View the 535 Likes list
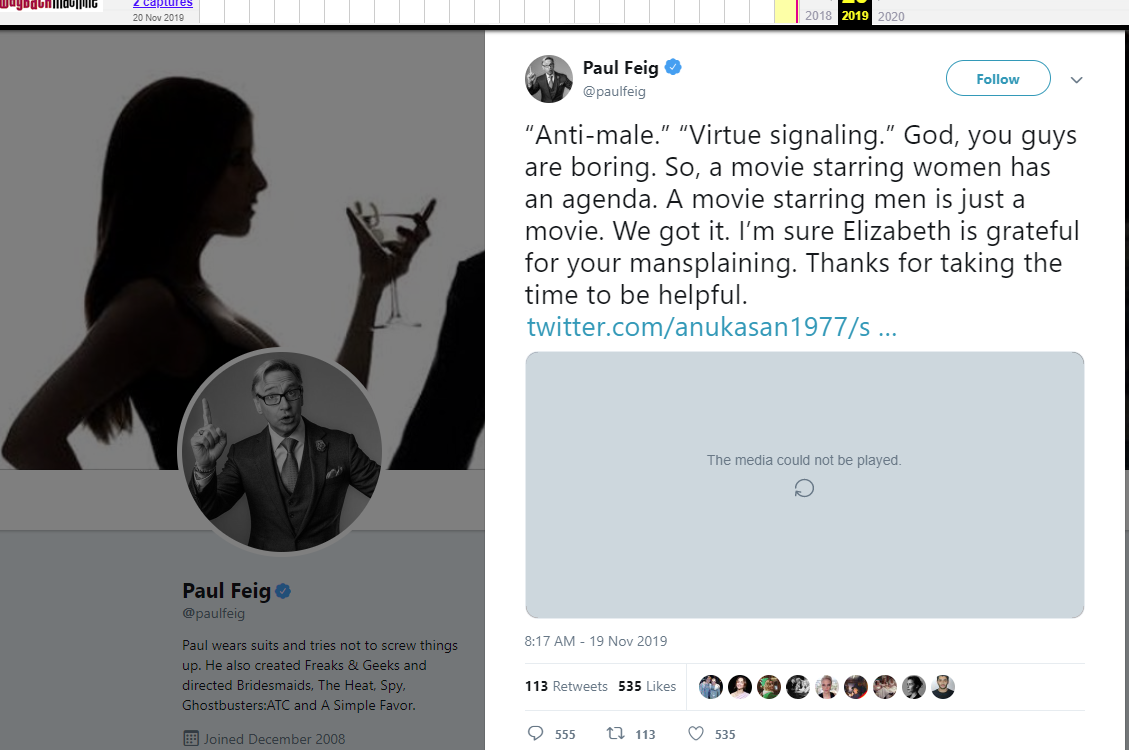Image resolution: width=1129 pixels, height=750 pixels. (x=647, y=686)
